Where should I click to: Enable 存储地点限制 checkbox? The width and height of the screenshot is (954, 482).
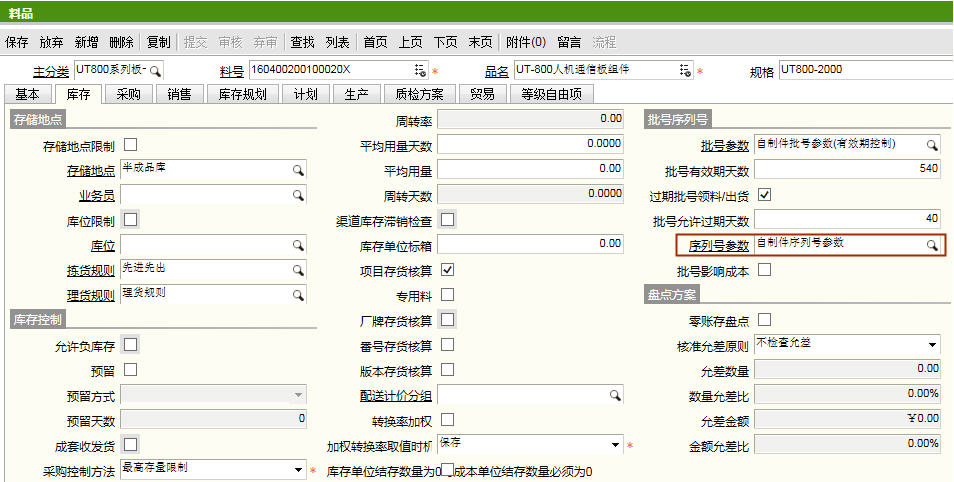[130, 145]
